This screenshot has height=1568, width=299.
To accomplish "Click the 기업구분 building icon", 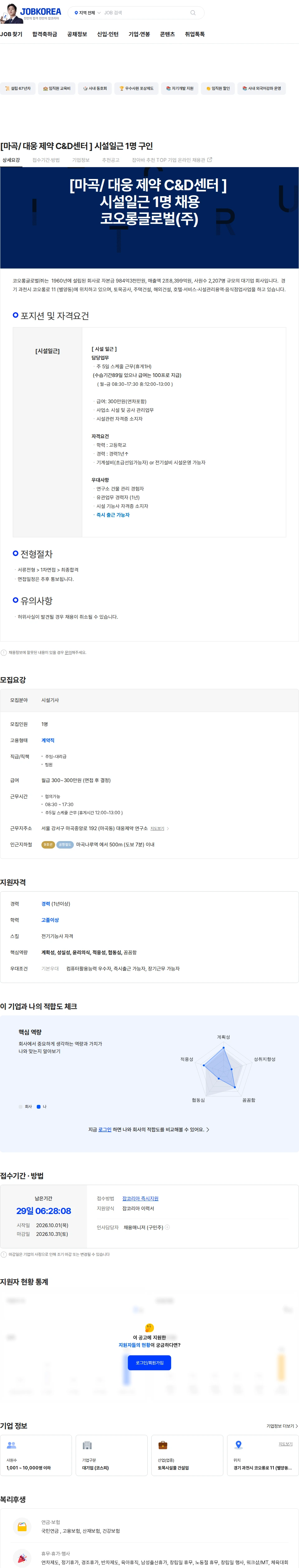I will pyautogui.click(x=87, y=1445).
